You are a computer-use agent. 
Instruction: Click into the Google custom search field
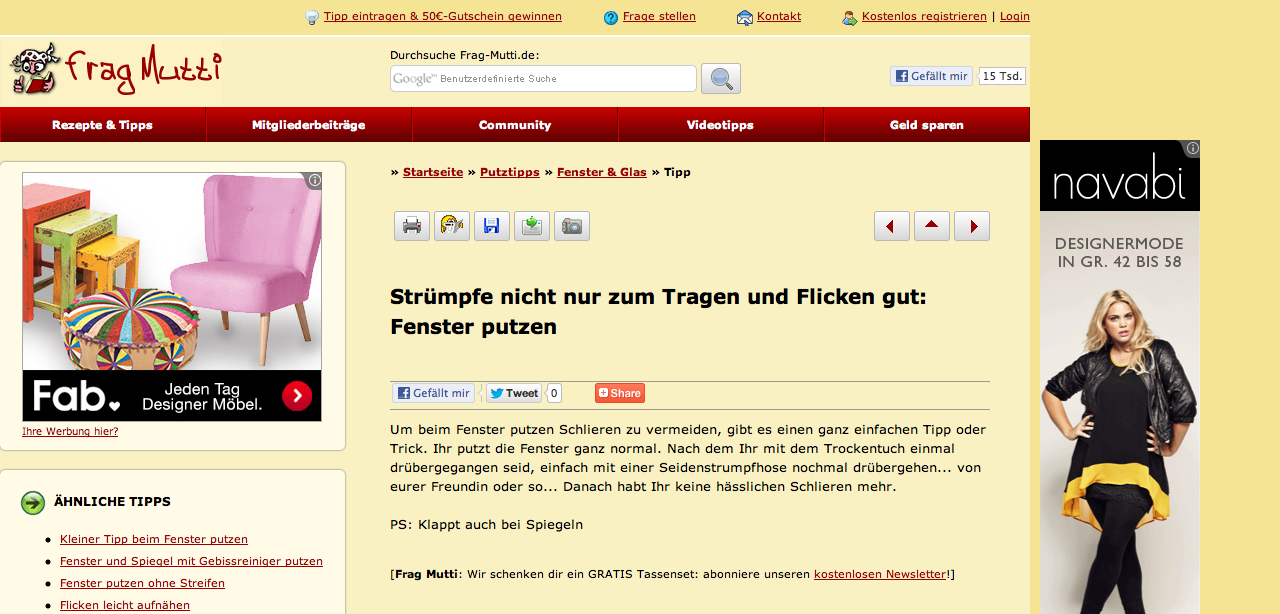click(543, 79)
